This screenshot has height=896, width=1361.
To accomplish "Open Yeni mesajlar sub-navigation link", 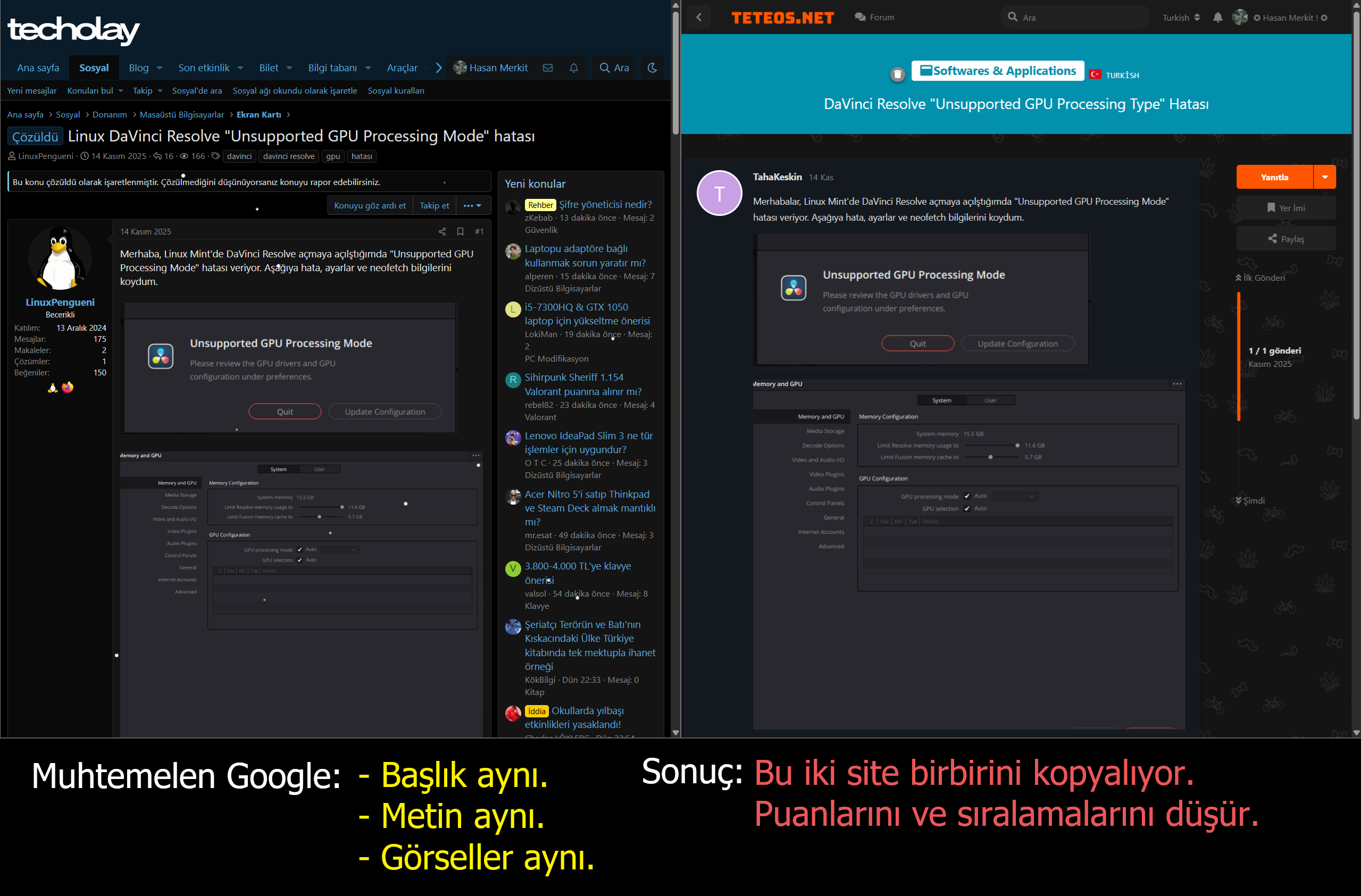I will 31,91.
